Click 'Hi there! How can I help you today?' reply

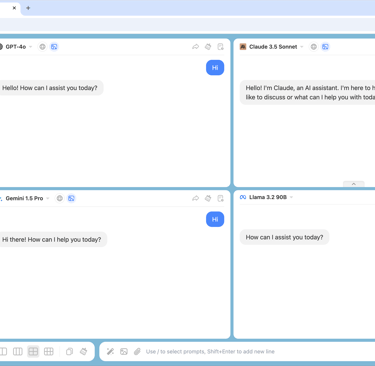[52, 240]
